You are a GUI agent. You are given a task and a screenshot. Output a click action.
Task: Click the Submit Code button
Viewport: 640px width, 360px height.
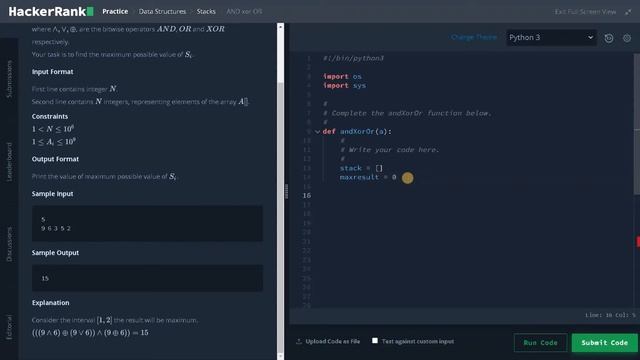click(x=604, y=342)
